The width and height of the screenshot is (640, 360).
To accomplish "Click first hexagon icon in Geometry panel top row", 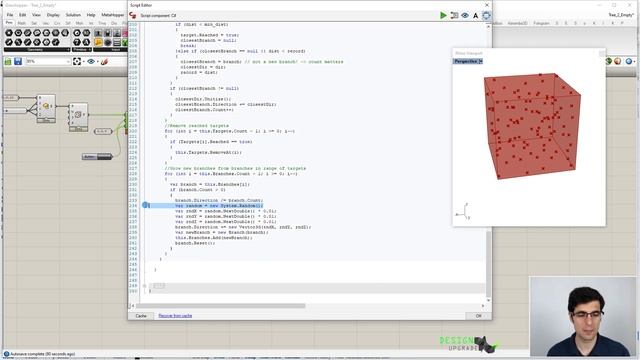I will coord(9,33).
